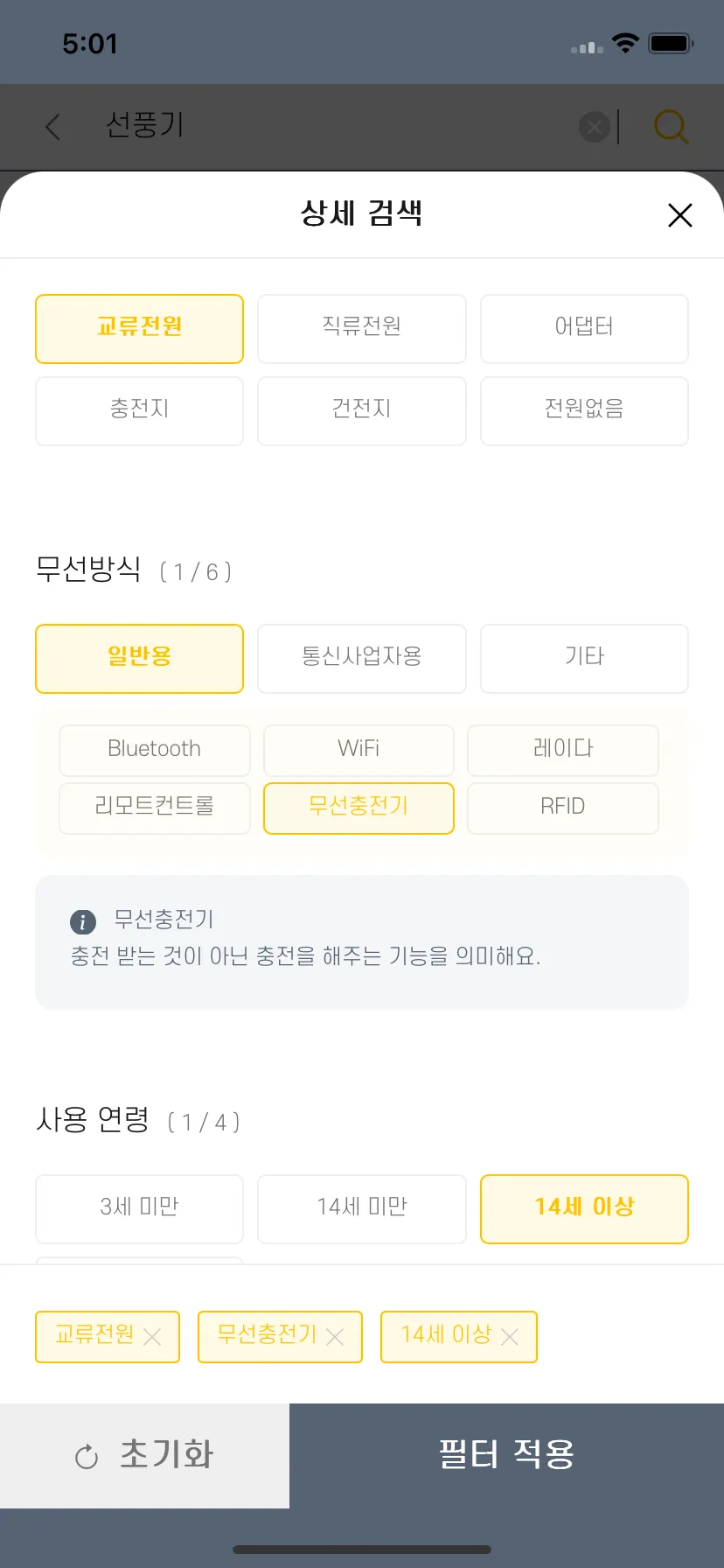Expand the 기타 wireless category
The image size is (724, 1568).
tap(584, 659)
